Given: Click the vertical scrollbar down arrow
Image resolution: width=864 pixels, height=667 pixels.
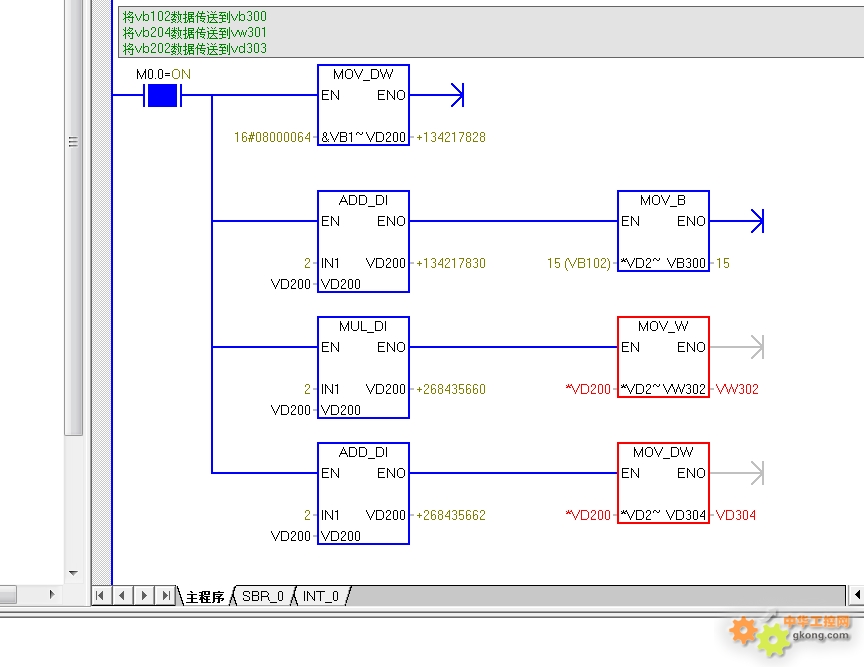Looking at the screenshot, I should [x=73, y=573].
